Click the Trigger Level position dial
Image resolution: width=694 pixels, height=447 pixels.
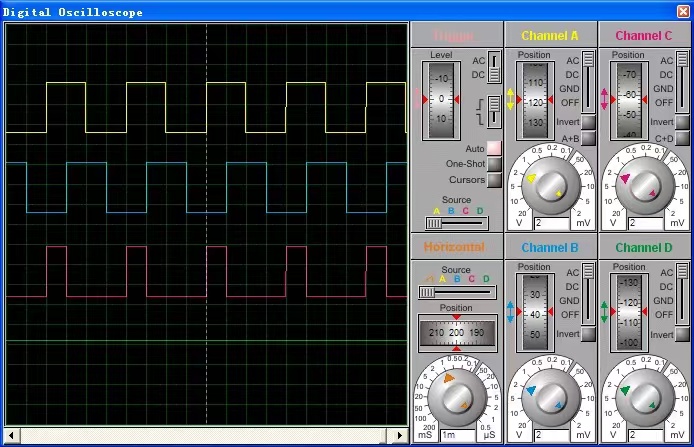[441, 101]
